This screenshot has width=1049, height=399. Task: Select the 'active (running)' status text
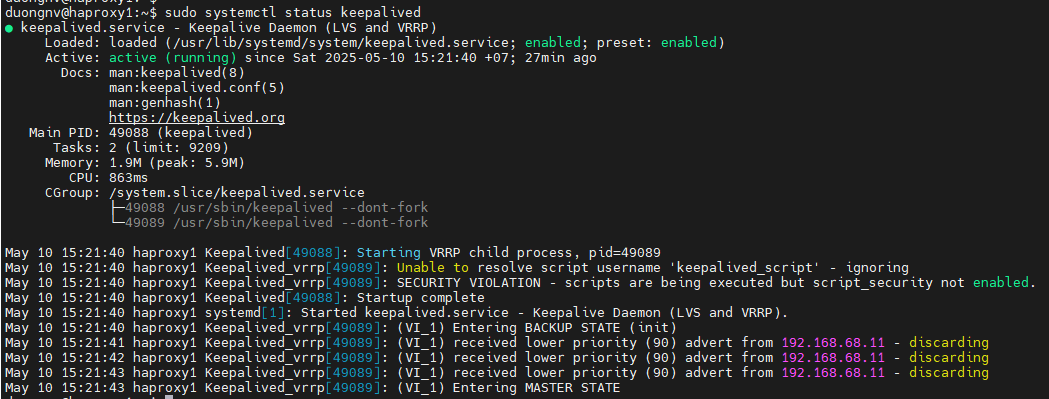(x=173, y=58)
